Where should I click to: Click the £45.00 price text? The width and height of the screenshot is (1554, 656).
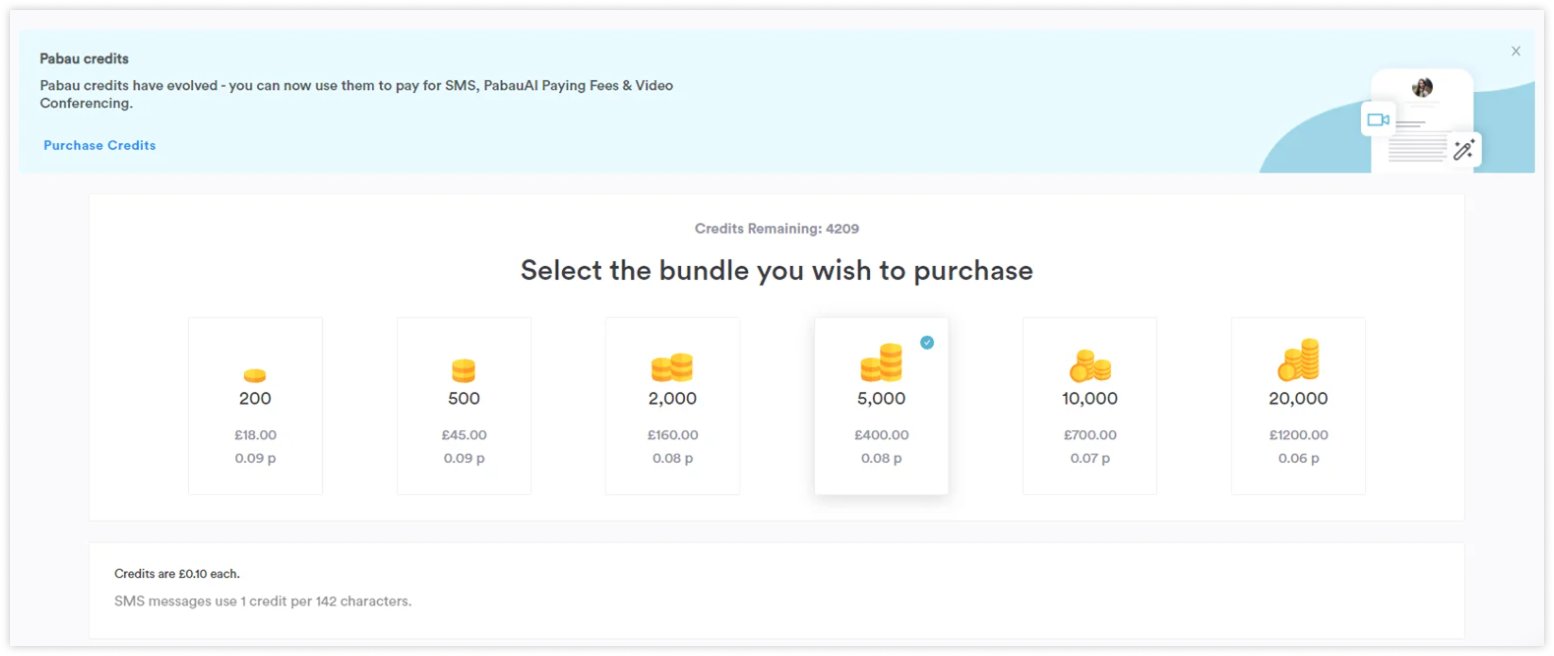pyautogui.click(x=464, y=435)
